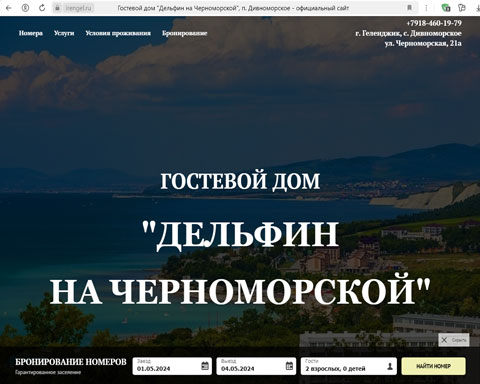Image resolution: width=480 pixels, height=384 pixels.
Task: Open downloads with the arrow icon
Action: click(x=477, y=8)
